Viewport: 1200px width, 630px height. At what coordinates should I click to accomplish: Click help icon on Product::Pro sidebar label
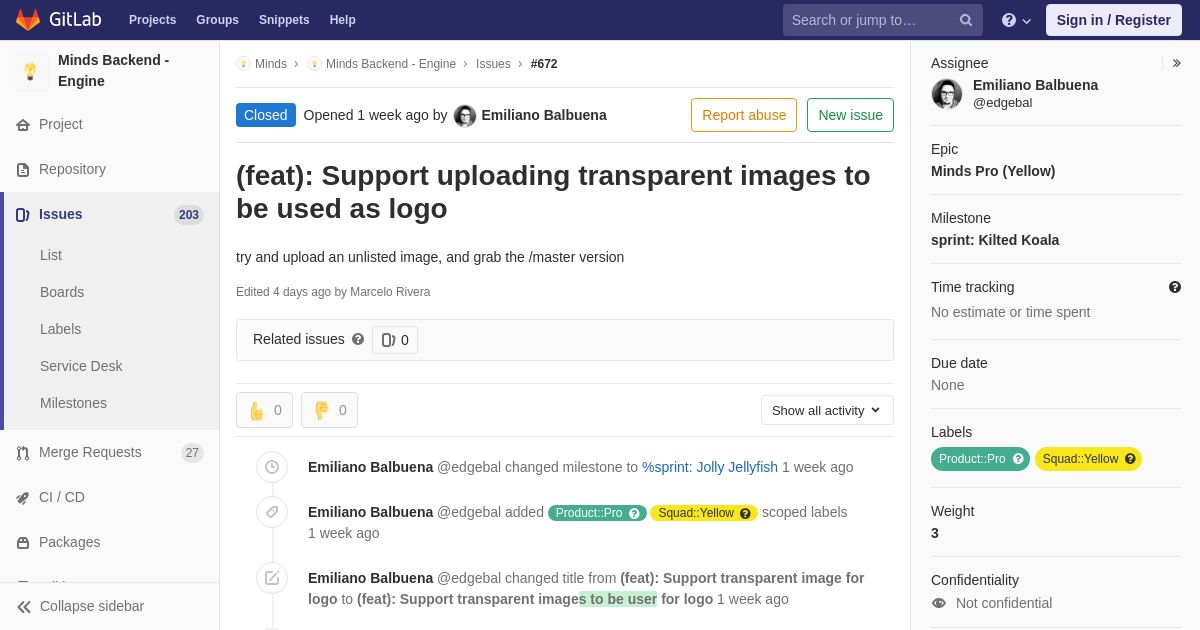coord(1018,459)
